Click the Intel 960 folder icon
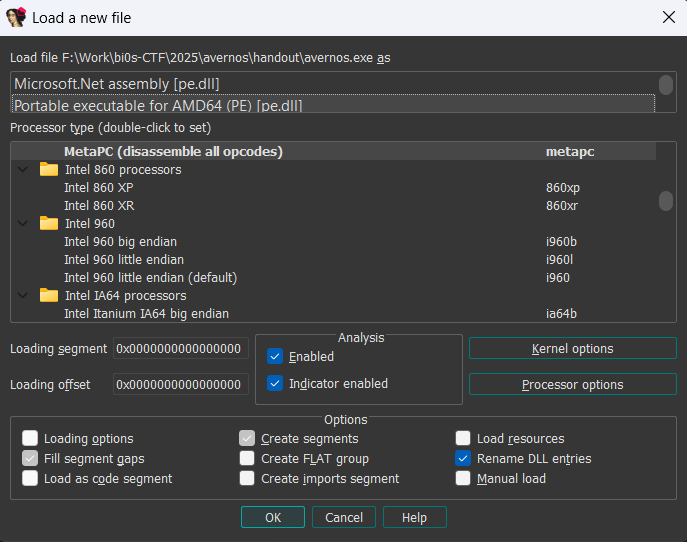 point(49,223)
